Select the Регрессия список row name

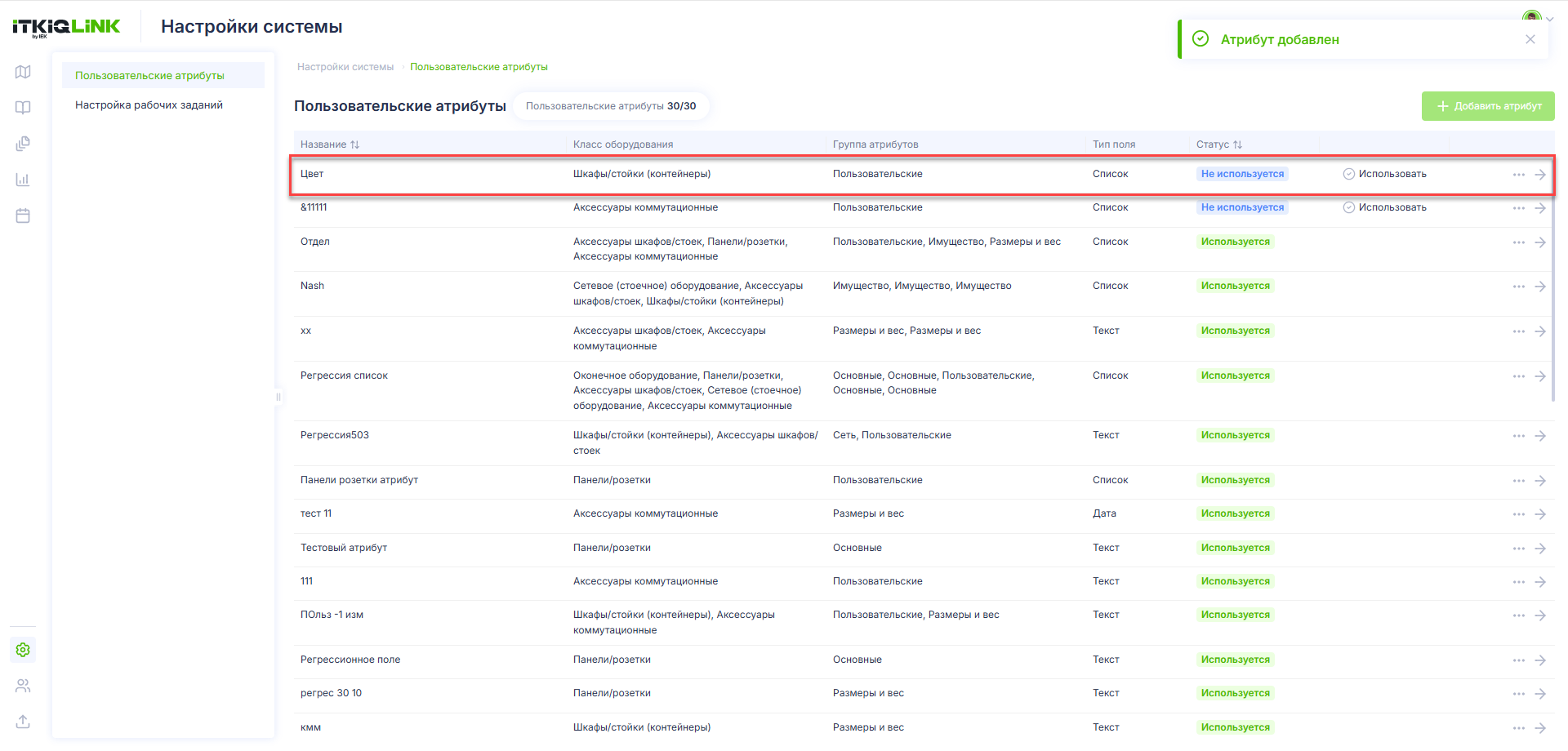tap(344, 375)
